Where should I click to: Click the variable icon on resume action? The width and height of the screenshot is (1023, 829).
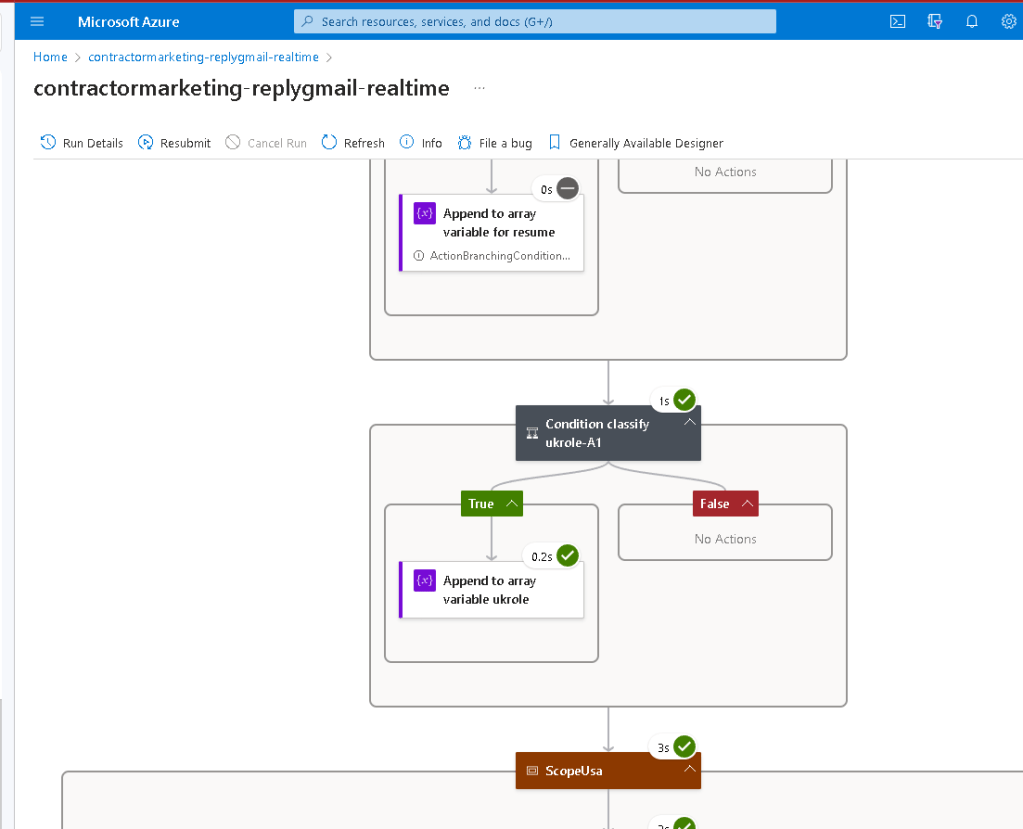click(x=425, y=213)
